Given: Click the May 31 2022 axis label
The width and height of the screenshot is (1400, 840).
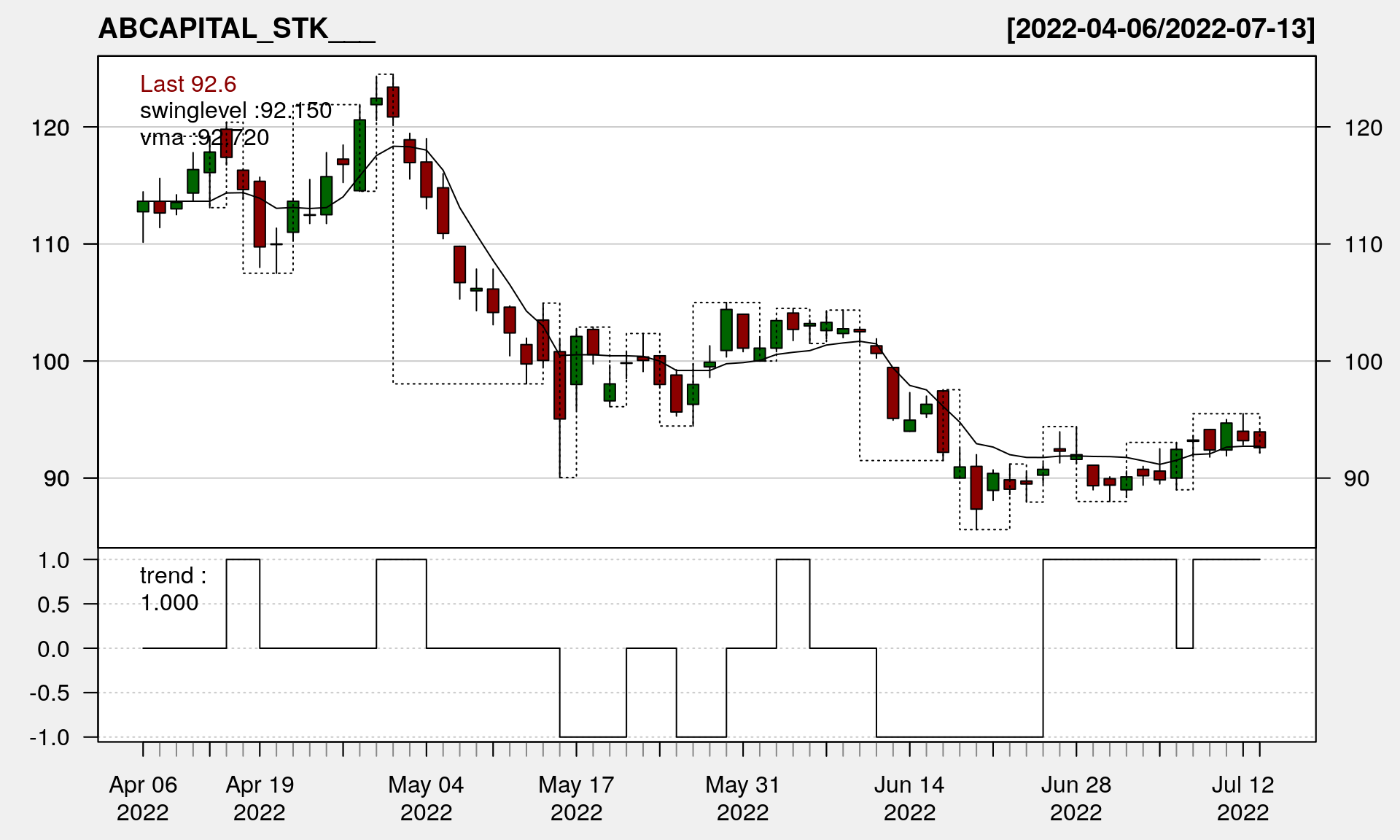Looking at the screenshot, I should click(742, 798).
